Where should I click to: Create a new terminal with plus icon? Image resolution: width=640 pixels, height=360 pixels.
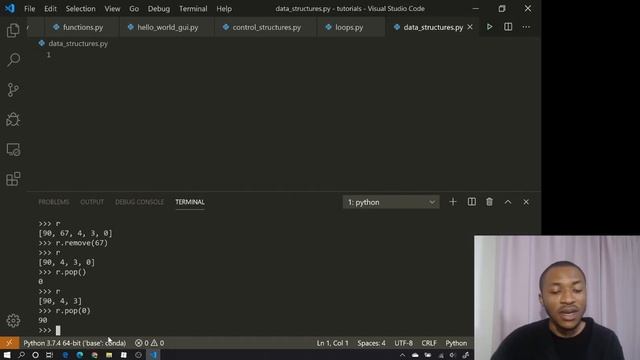tap(453, 202)
